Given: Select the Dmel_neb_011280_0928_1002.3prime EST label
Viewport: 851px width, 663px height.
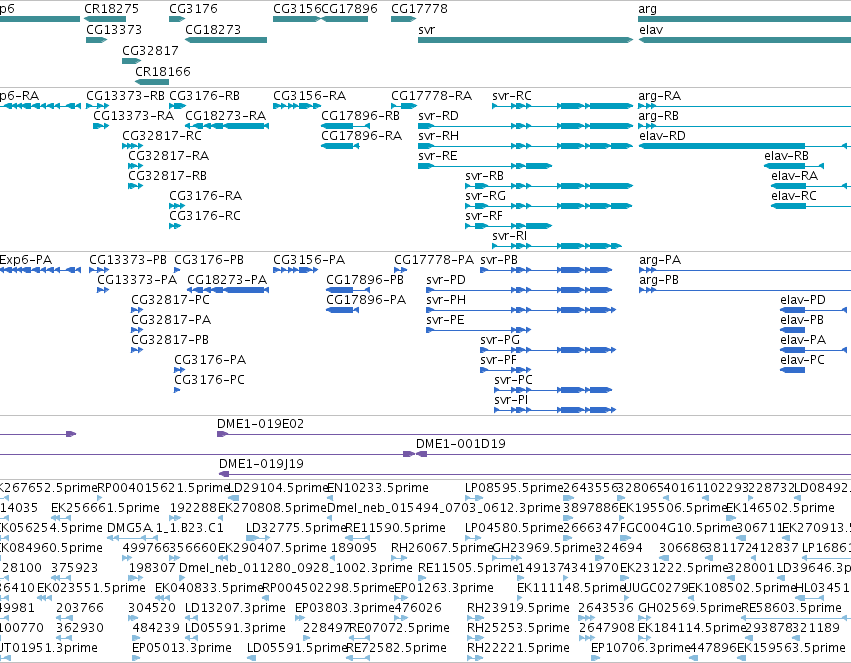Looking at the screenshot, I should point(296,569).
